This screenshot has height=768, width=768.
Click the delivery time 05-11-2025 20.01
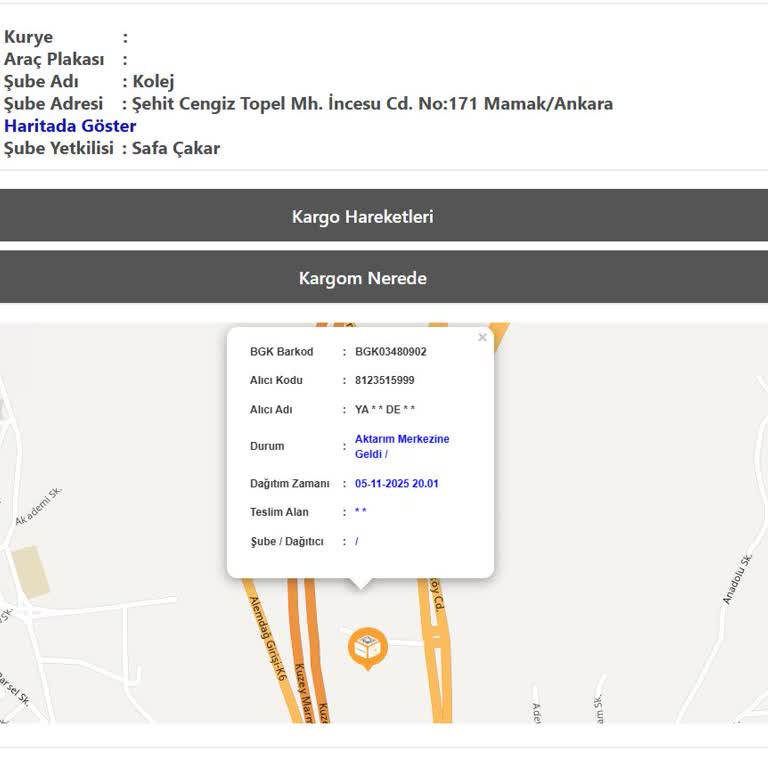point(396,484)
